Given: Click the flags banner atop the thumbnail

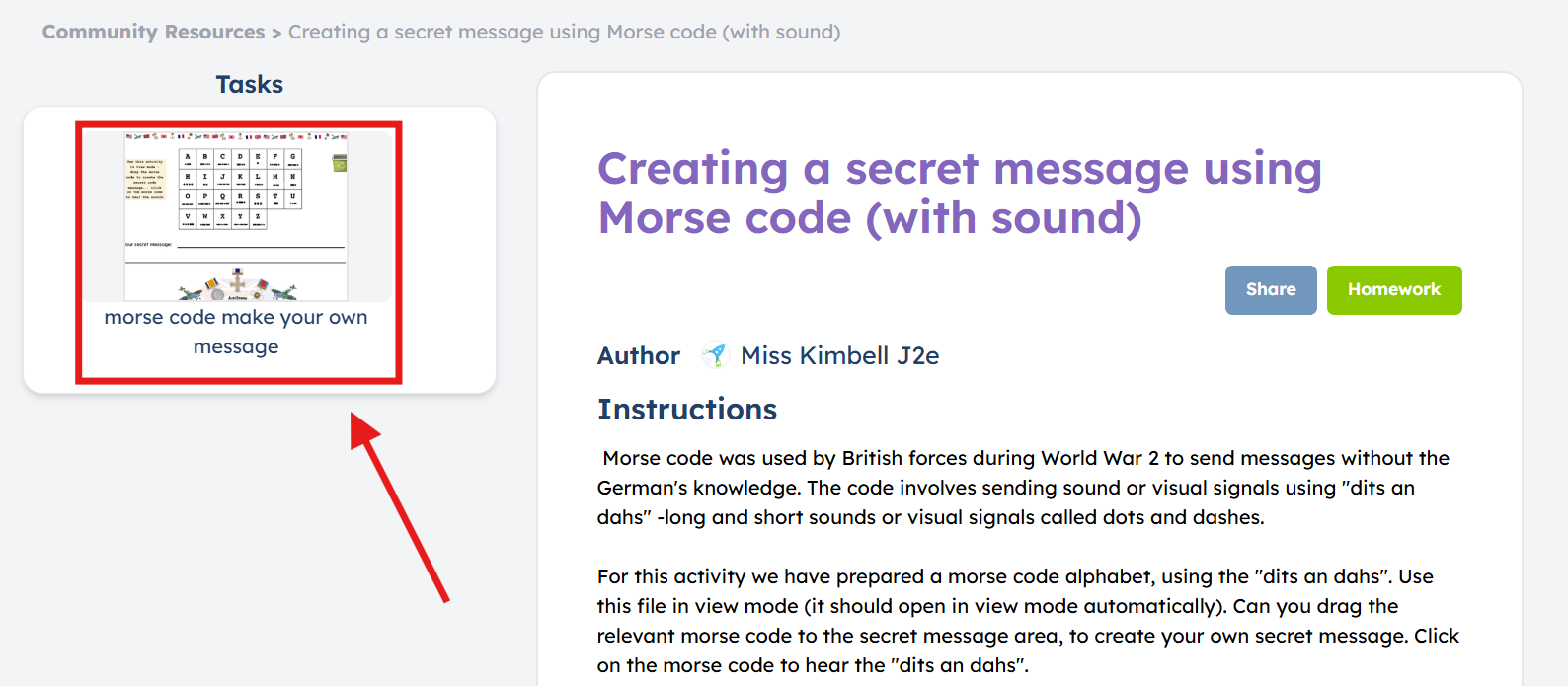Looking at the screenshot, I should 236,136.
